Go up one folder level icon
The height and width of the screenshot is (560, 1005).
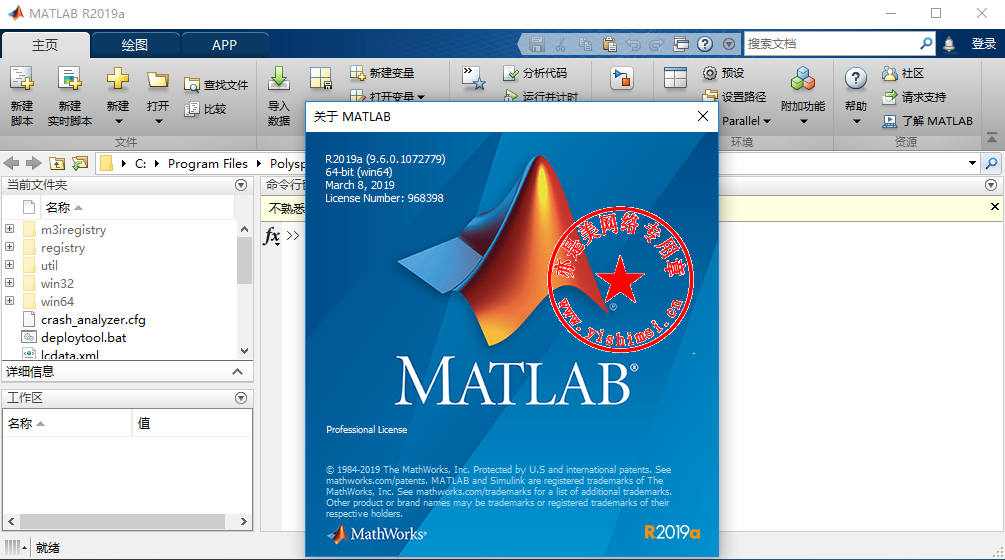57,163
